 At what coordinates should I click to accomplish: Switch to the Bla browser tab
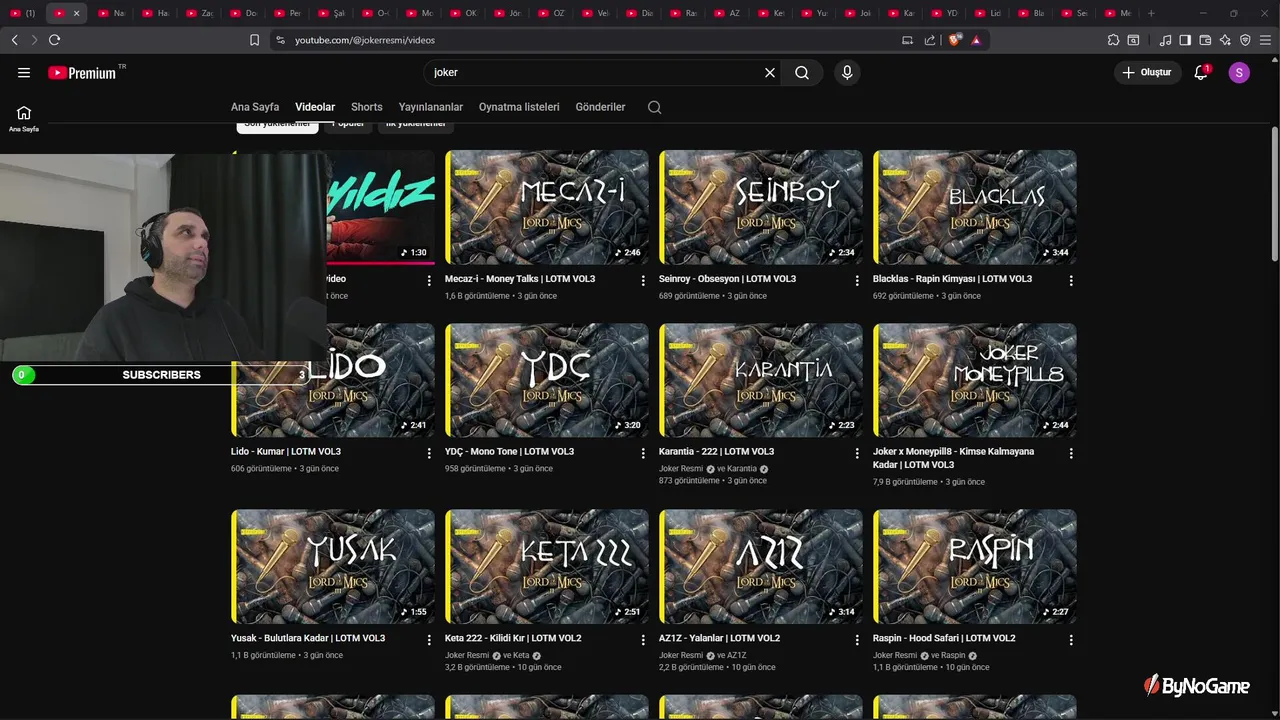point(1030,13)
